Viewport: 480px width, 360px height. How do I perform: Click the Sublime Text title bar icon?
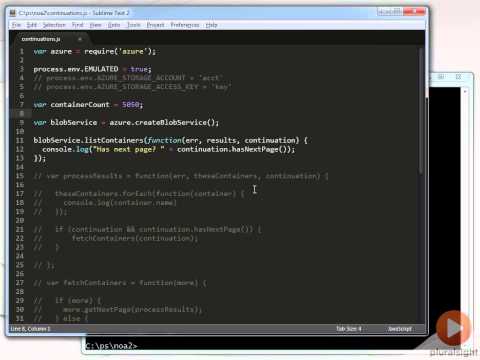(x=13, y=13)
